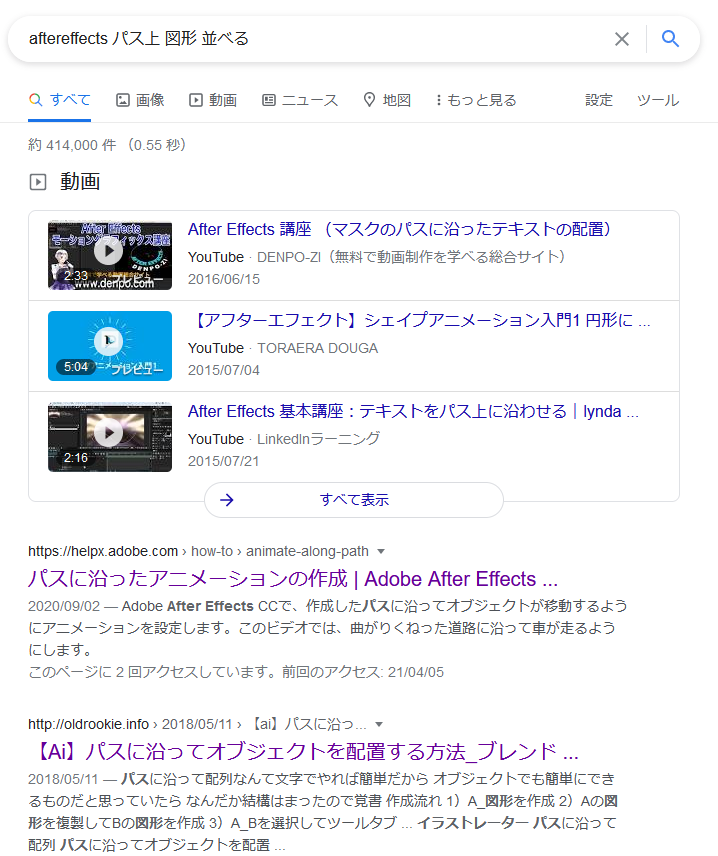
Task: Open the ニュース tab
Action: 300,100
